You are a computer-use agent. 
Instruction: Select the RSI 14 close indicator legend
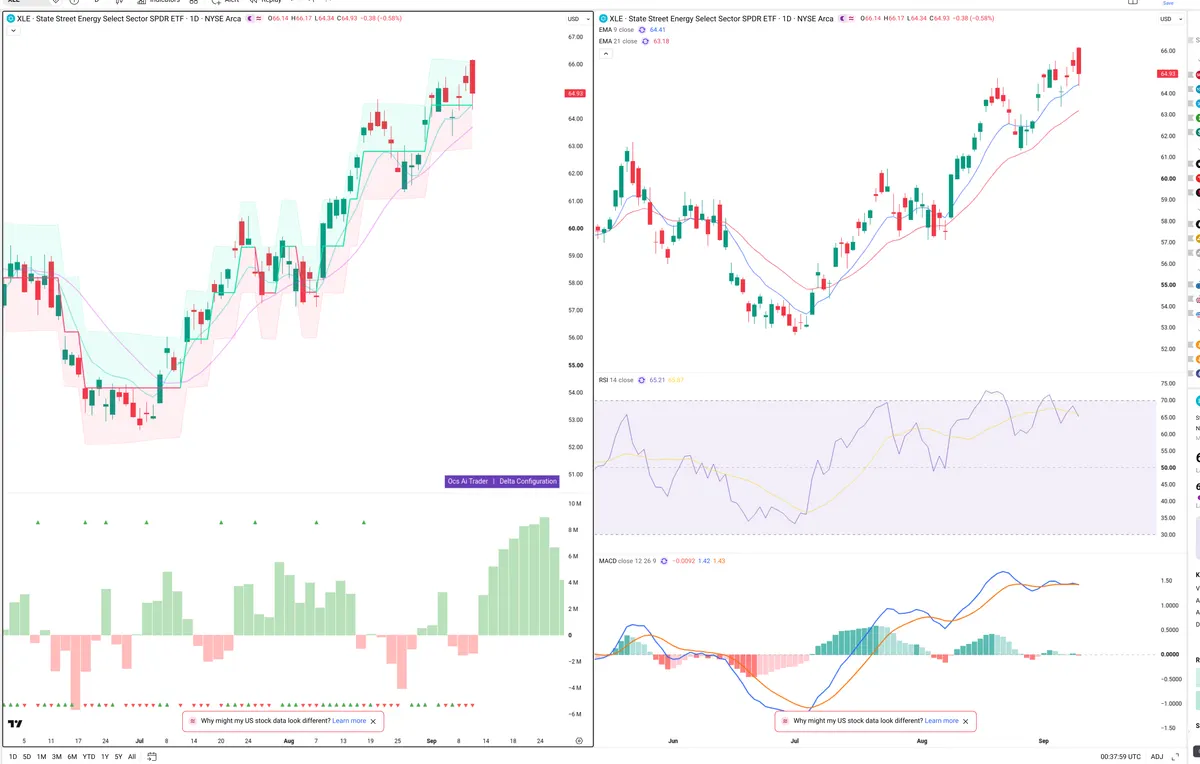pos(616,380)
